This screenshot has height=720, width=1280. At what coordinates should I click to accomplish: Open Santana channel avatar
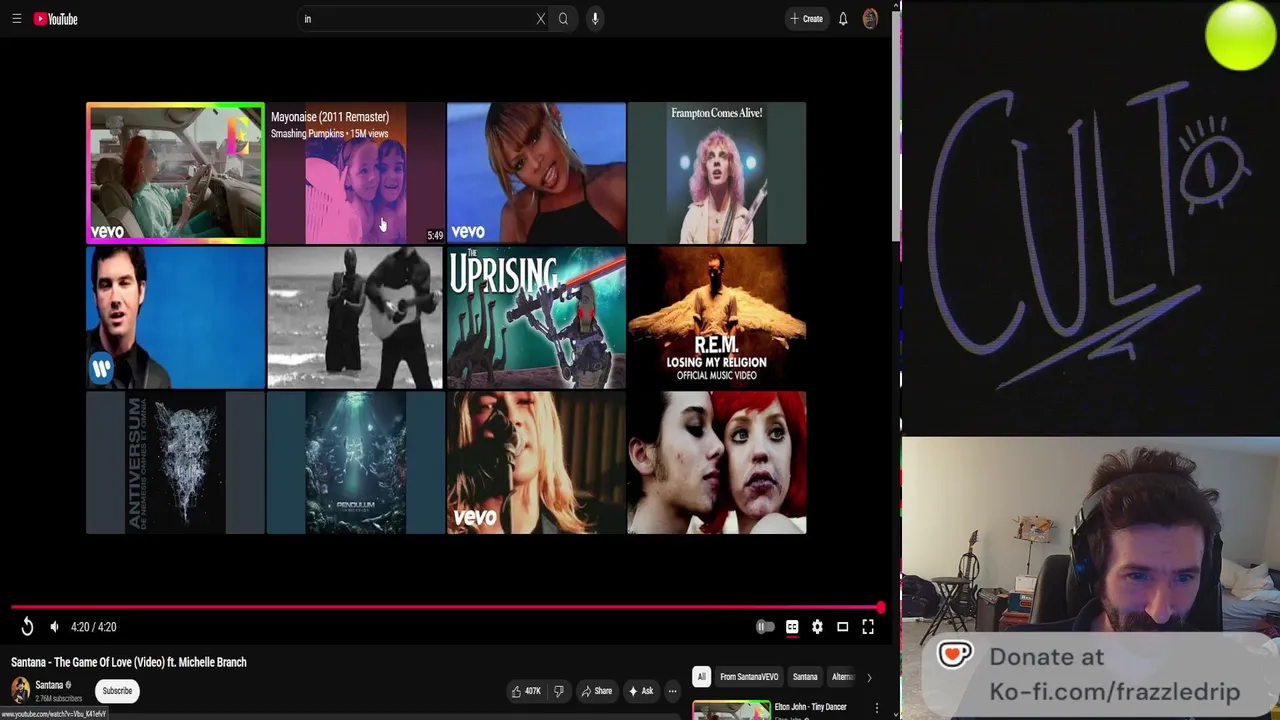(x=20, y=690)
